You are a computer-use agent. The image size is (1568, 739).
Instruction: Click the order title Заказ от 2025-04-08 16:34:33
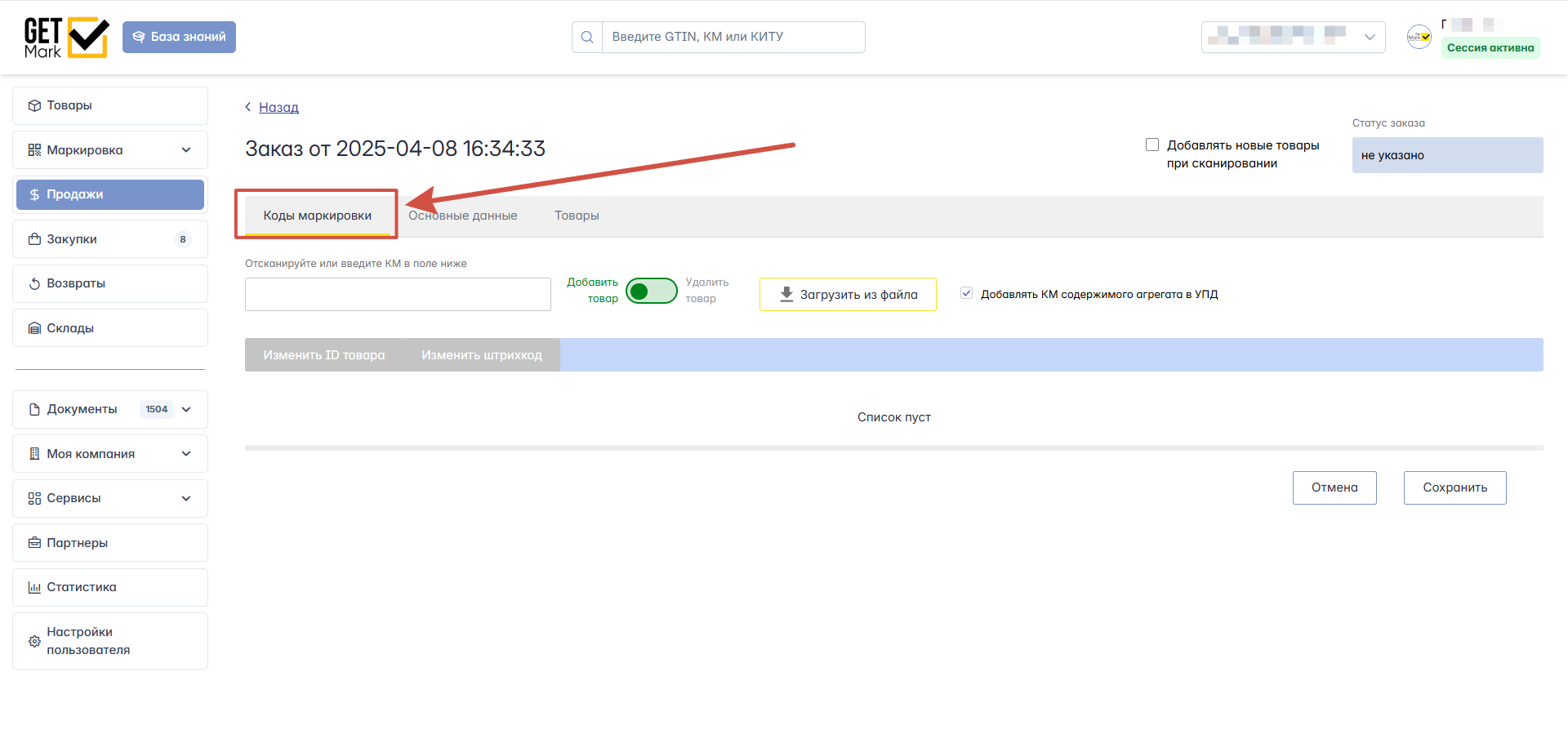point(395,149)
